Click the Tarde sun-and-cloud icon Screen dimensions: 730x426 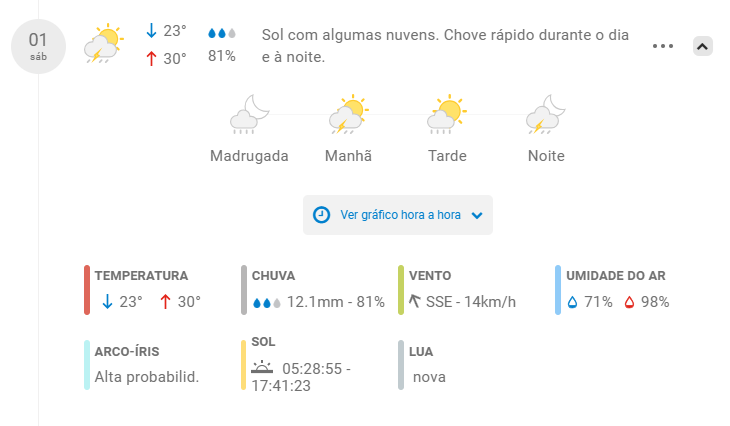coord(447,115)
